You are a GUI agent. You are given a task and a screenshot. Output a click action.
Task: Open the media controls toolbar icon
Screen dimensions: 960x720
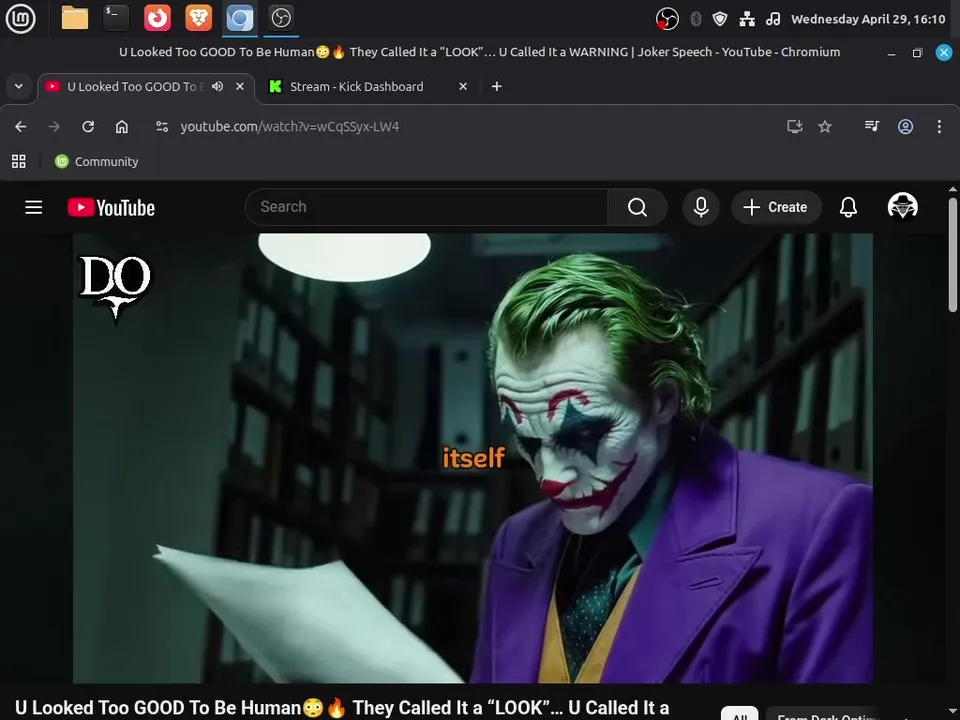871,126
